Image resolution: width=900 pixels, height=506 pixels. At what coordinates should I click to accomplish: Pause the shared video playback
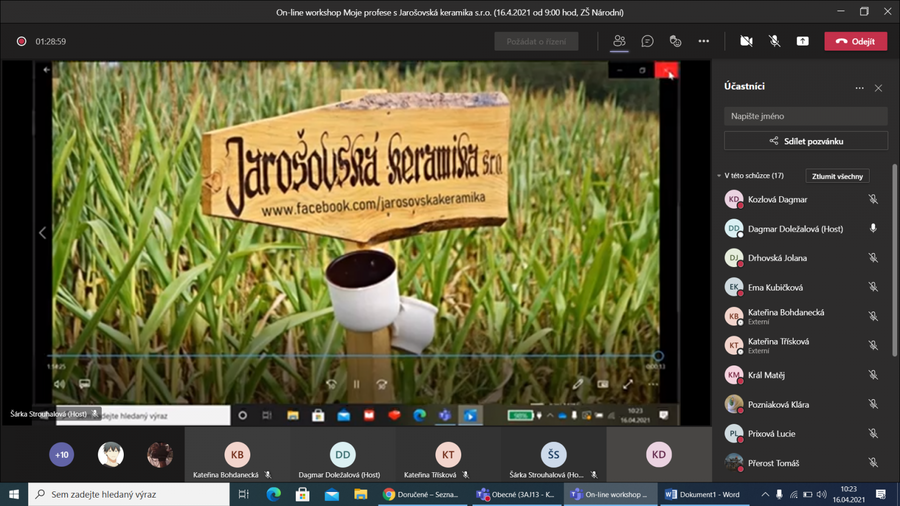tap(356, 384)
